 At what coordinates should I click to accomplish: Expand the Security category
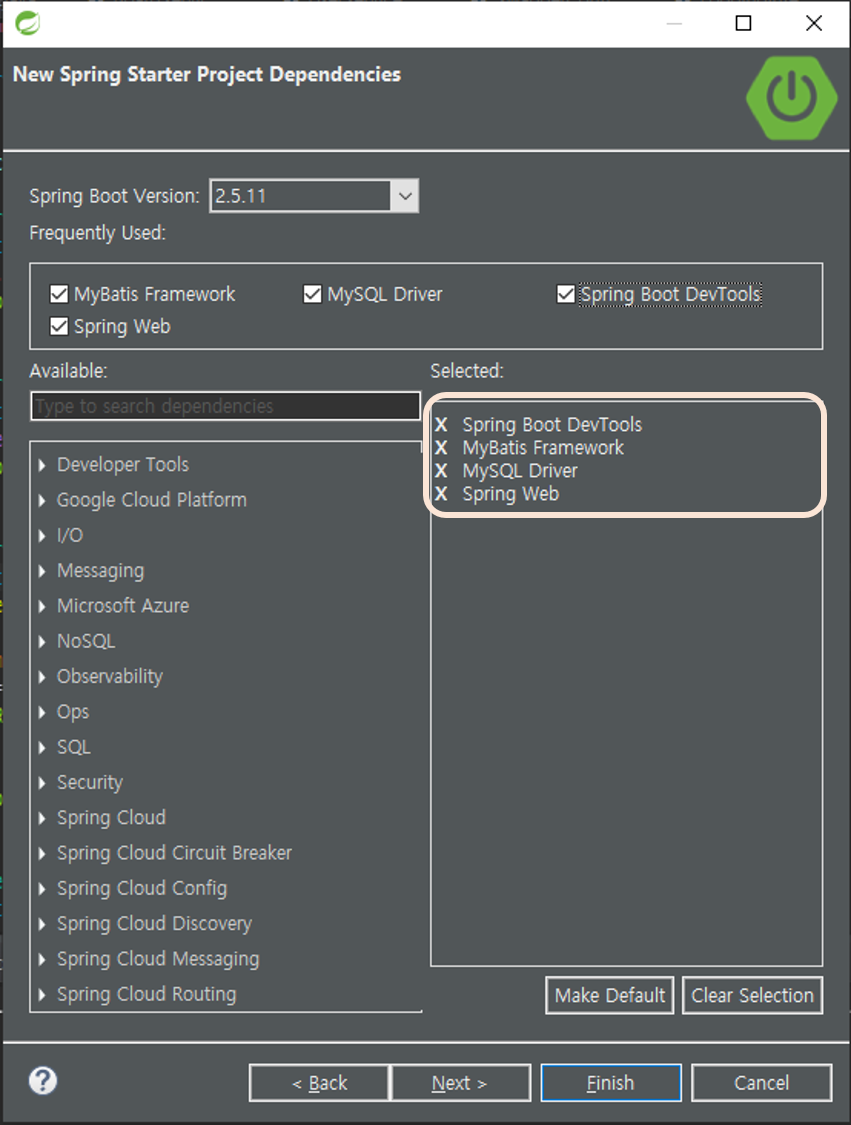(42, 783)
